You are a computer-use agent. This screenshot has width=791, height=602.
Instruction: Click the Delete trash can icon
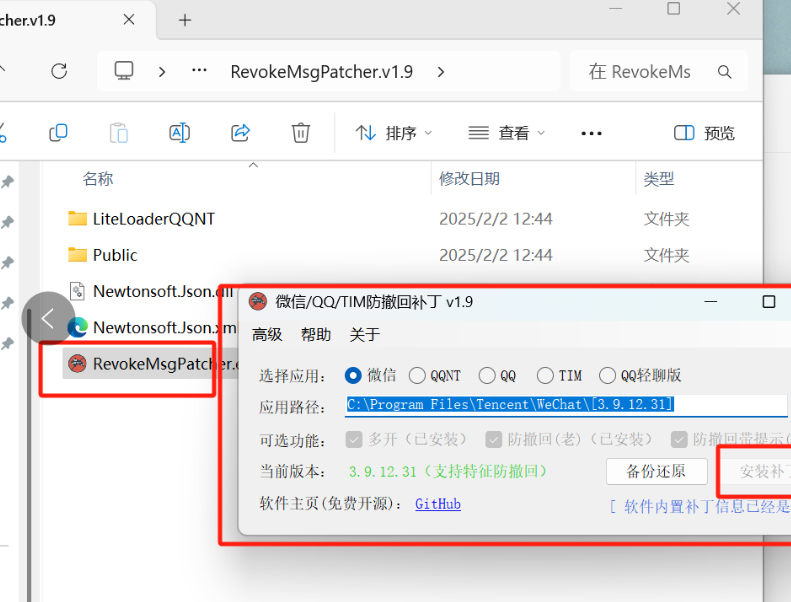pyautogui.click(x=301, y=133)
